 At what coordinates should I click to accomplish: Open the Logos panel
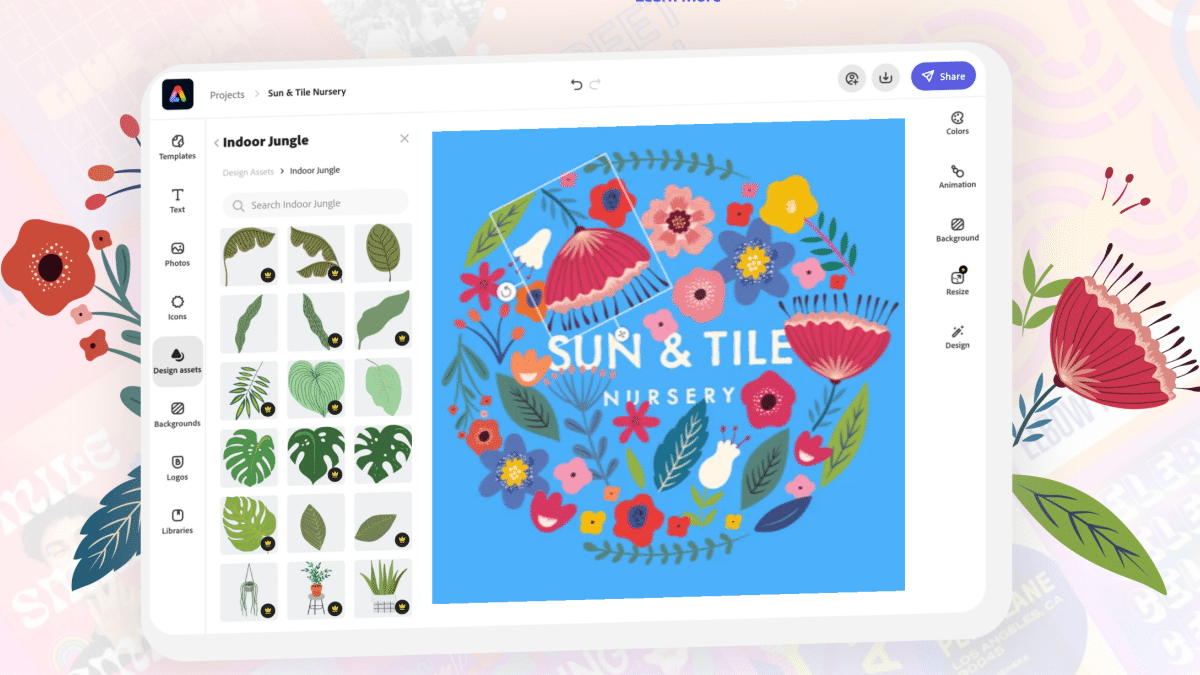click(177, 468)
